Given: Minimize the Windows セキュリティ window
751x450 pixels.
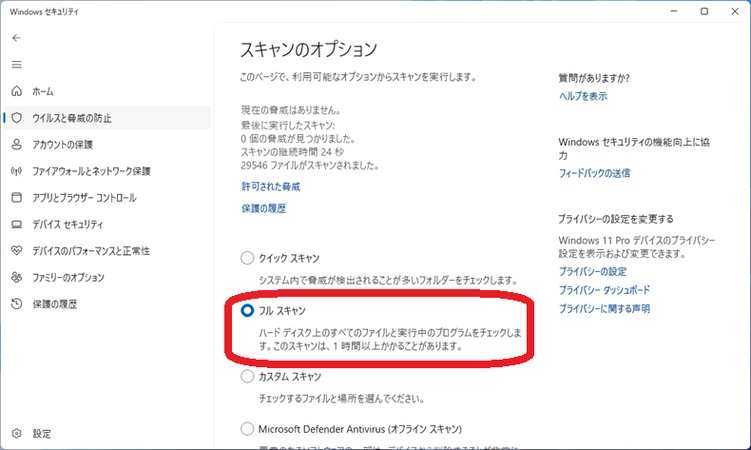Looking at the screenshot, I should [x=674, y=11].
